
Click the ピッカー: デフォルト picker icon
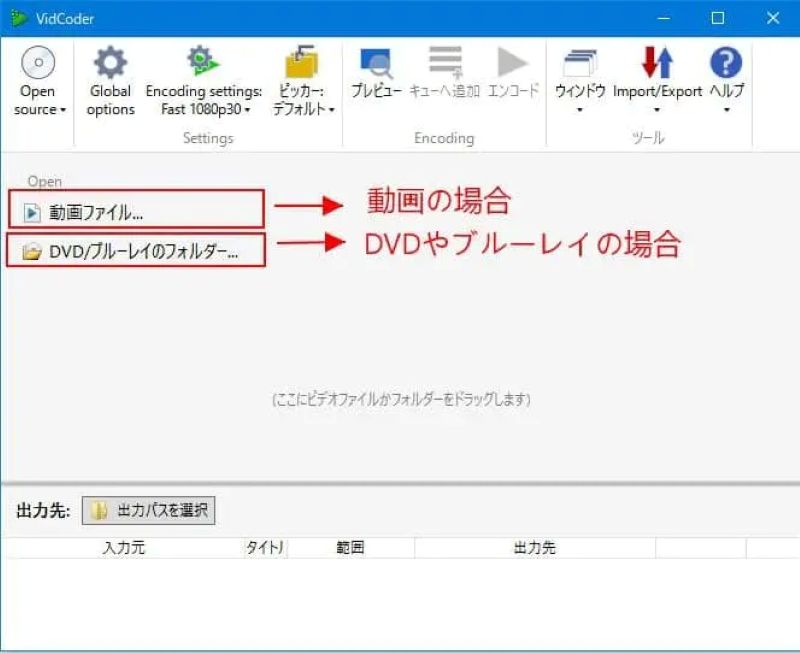coord(303,62)
